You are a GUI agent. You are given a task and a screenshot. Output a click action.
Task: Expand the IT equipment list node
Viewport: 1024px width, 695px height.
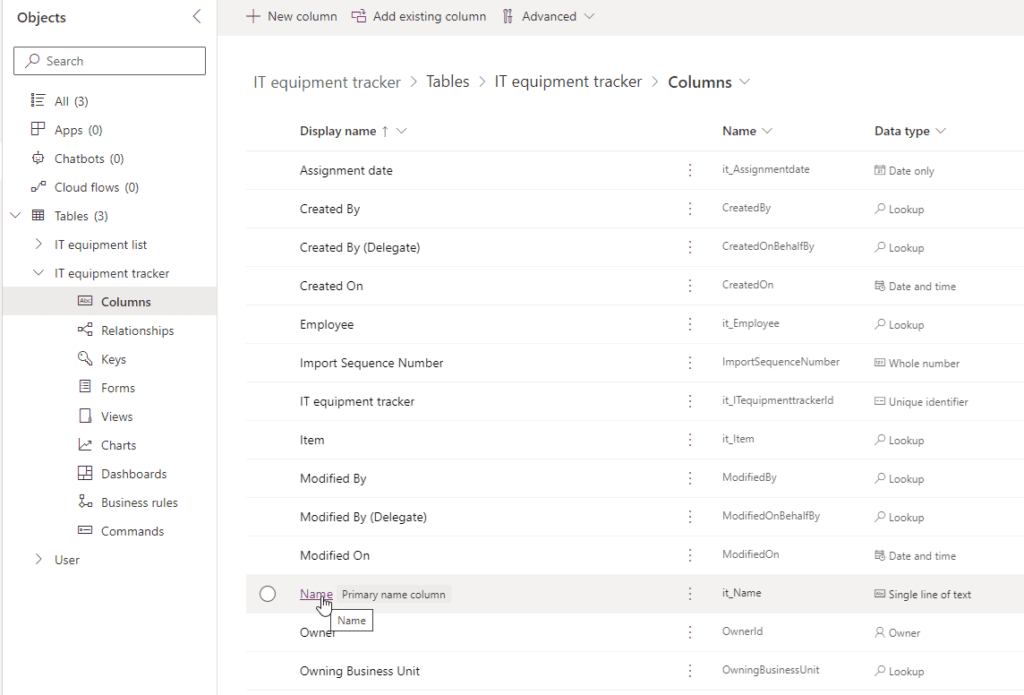(38, 244)
